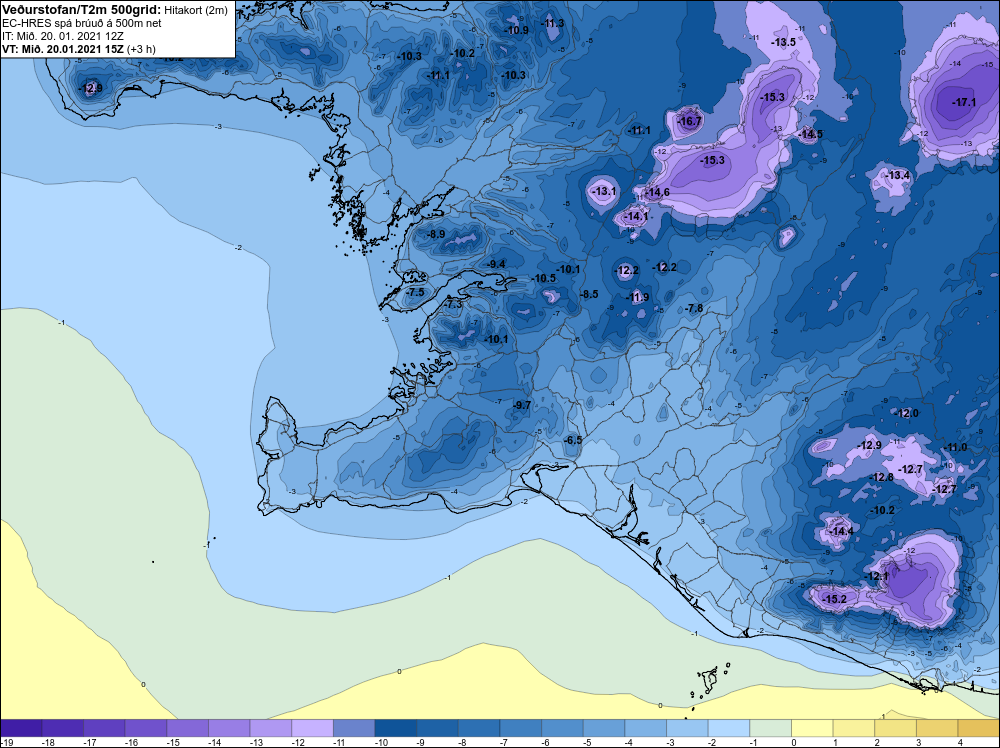Click the -6.5 temperature label
The width and height of the screenshot is (1000, 748).
(573, 440)
